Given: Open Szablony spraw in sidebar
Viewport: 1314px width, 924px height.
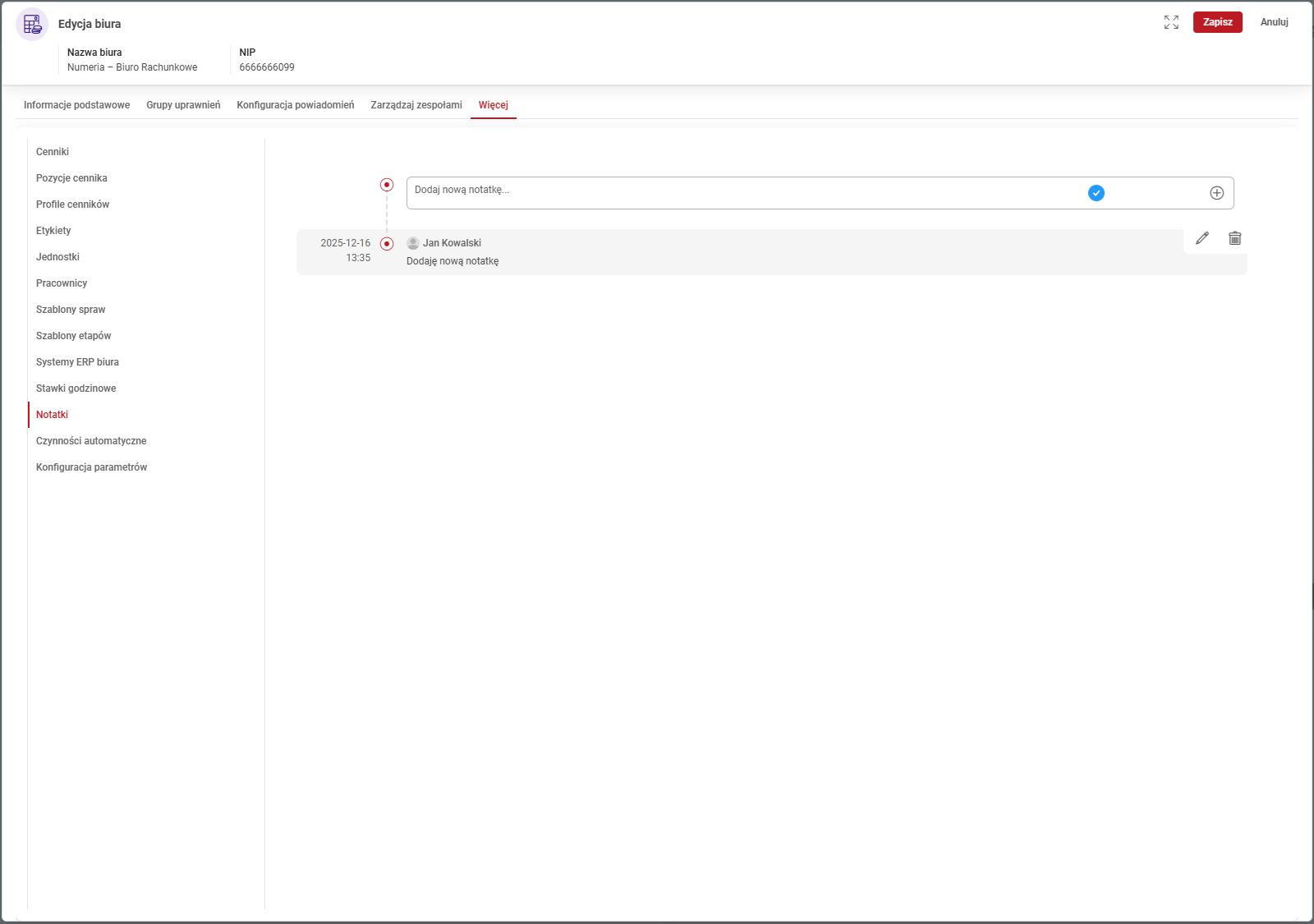Looking at the screenshot, I should 71,310.
